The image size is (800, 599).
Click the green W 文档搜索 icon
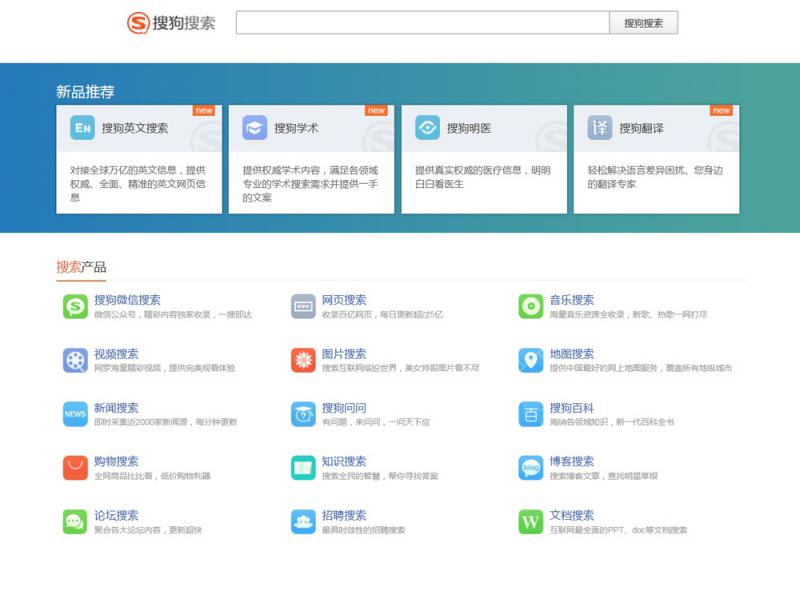[531, 522]
